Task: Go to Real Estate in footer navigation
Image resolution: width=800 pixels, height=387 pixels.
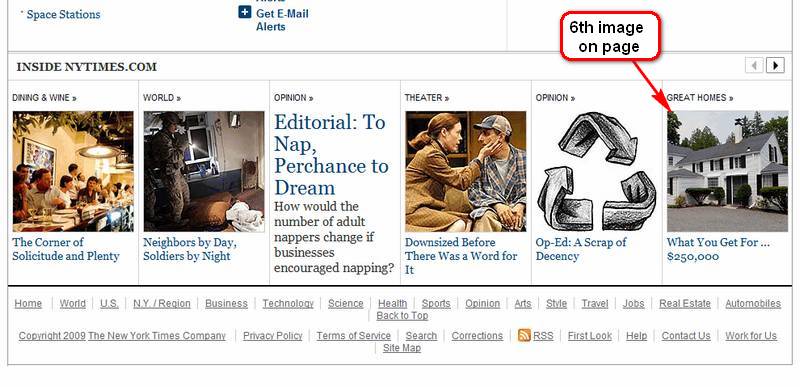Action: tap(685, 303)
